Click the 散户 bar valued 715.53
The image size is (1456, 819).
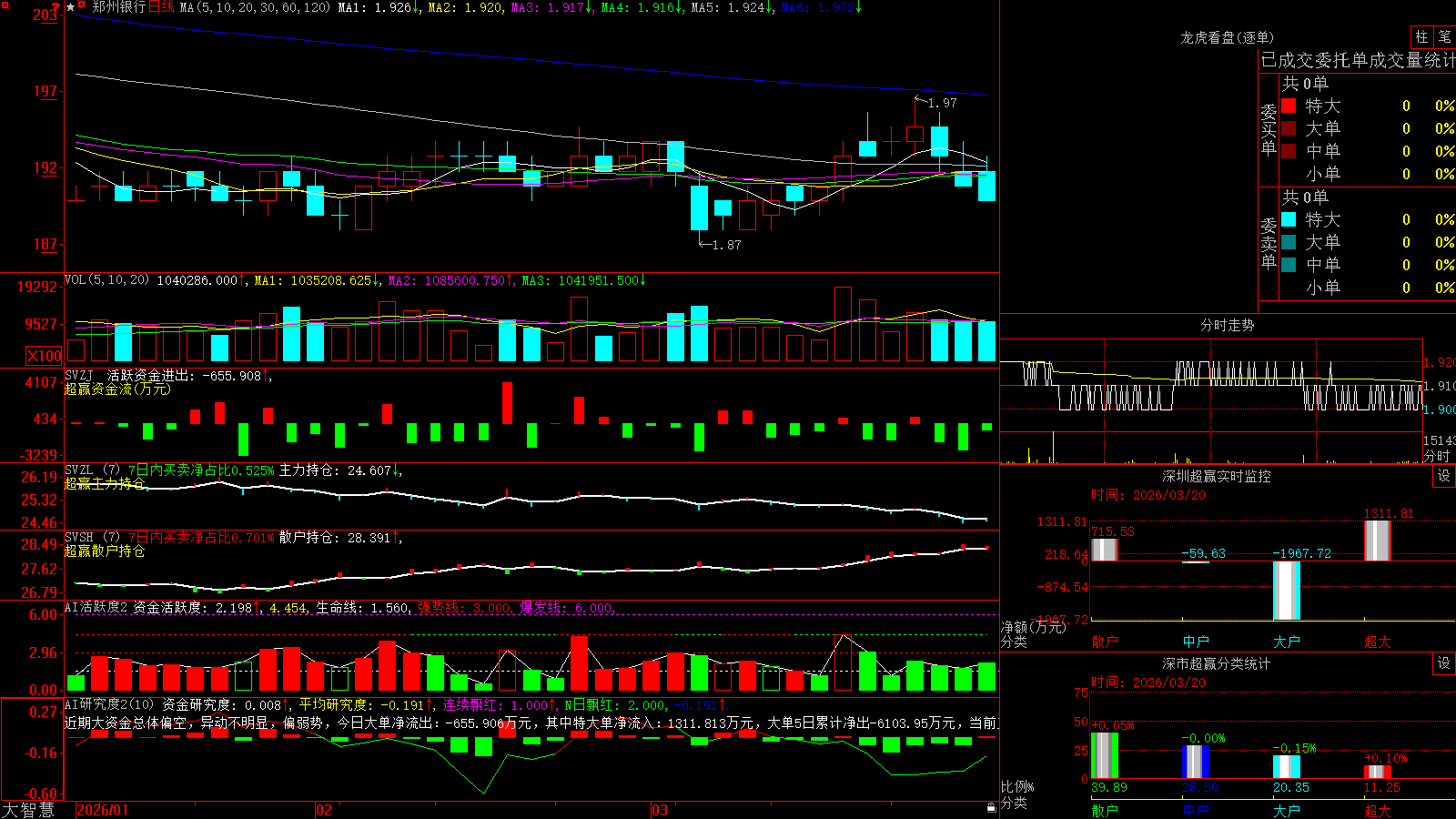click(1104, 550)
